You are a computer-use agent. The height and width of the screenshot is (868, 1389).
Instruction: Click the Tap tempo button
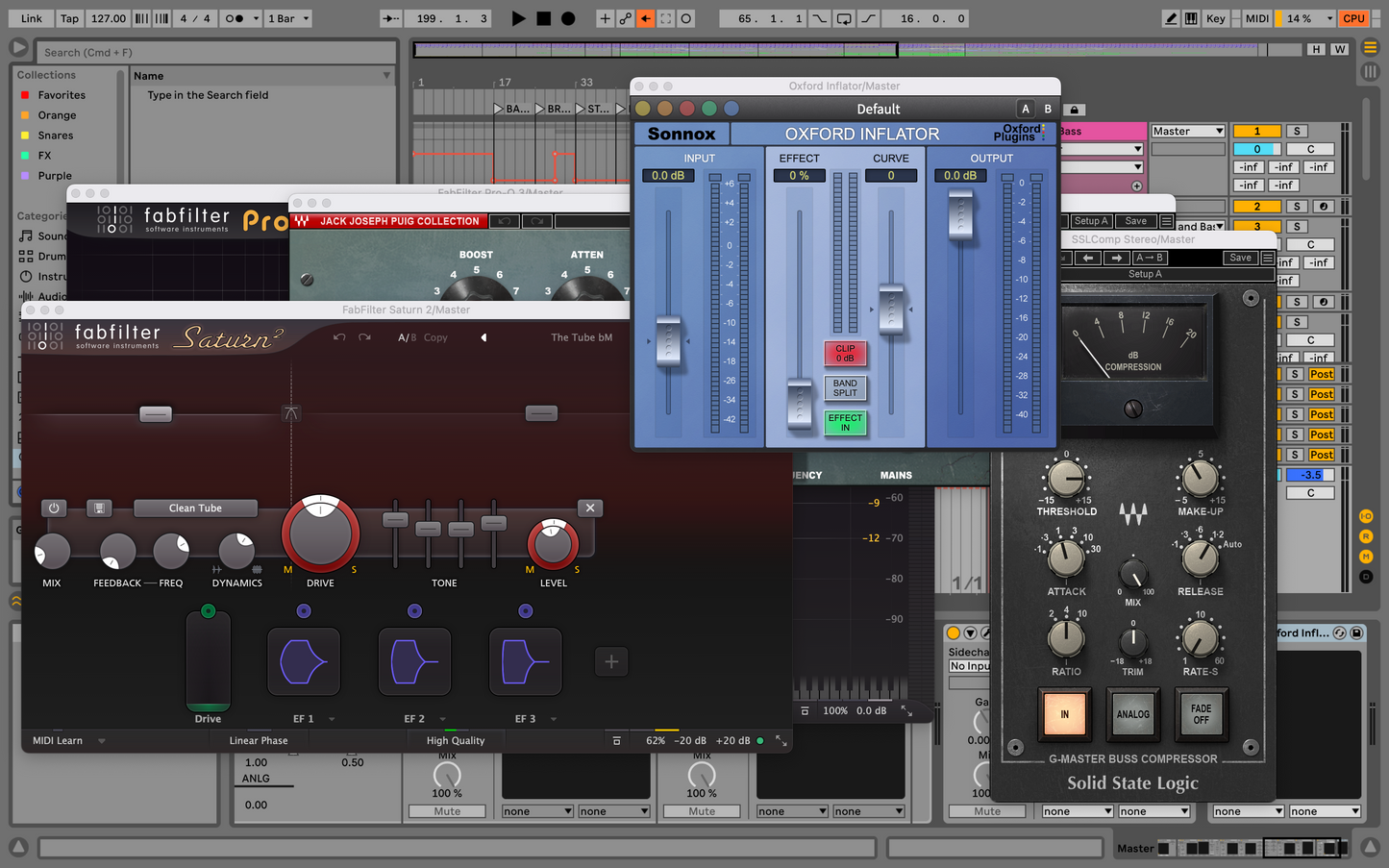point(69,18)
